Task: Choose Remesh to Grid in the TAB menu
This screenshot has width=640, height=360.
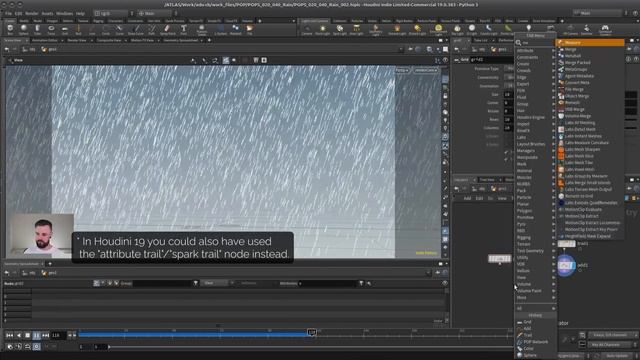Action: pyautogui.click(x=590, y=196)
